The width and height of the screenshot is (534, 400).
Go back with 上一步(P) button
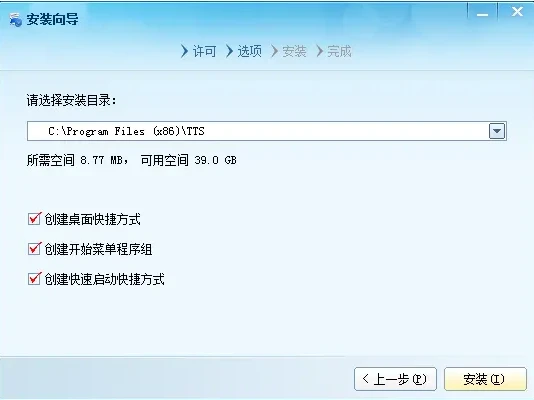coord(395,379)
